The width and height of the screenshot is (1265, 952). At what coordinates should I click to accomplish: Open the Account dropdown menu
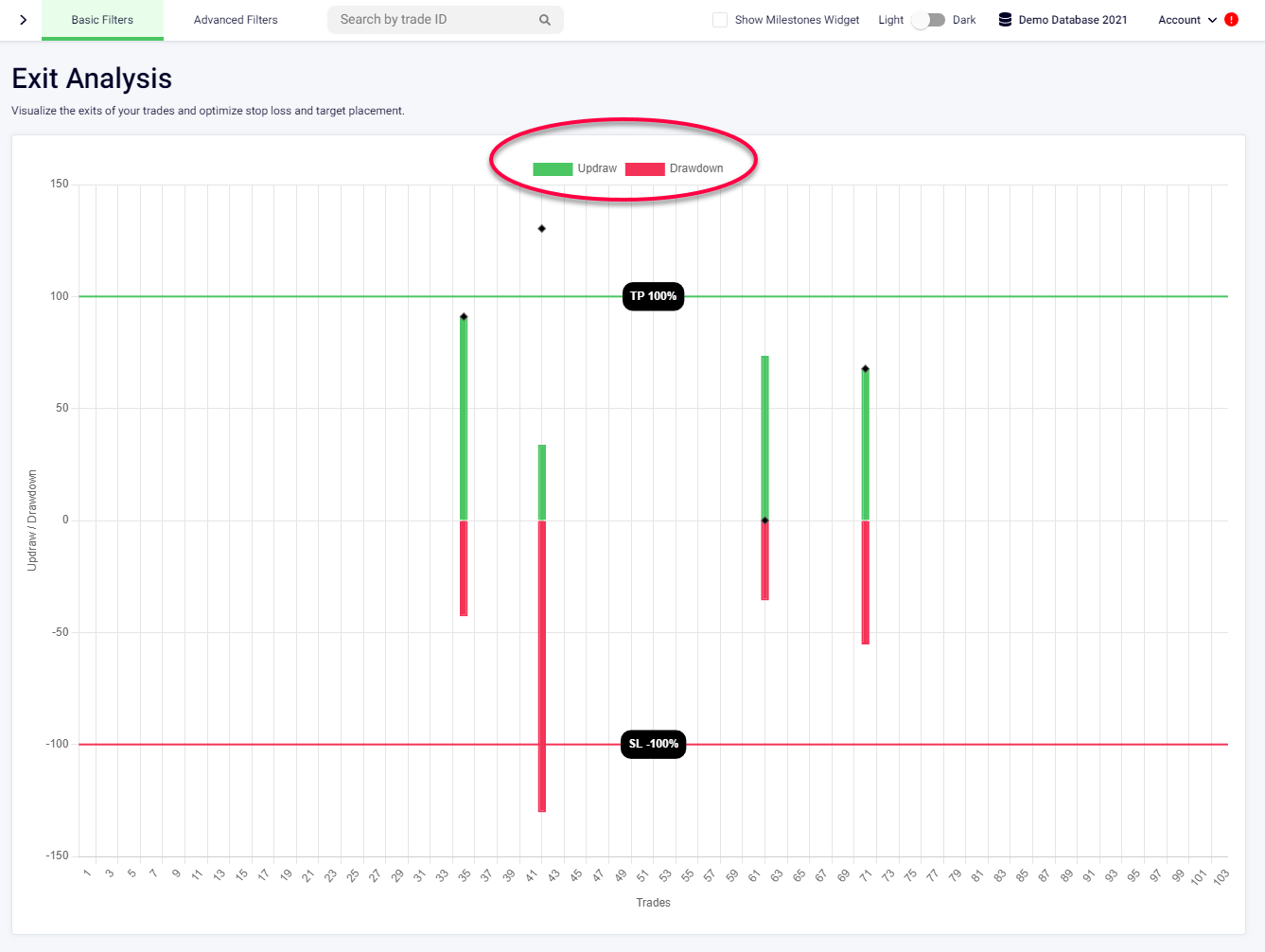click(x=1186, y=19)
